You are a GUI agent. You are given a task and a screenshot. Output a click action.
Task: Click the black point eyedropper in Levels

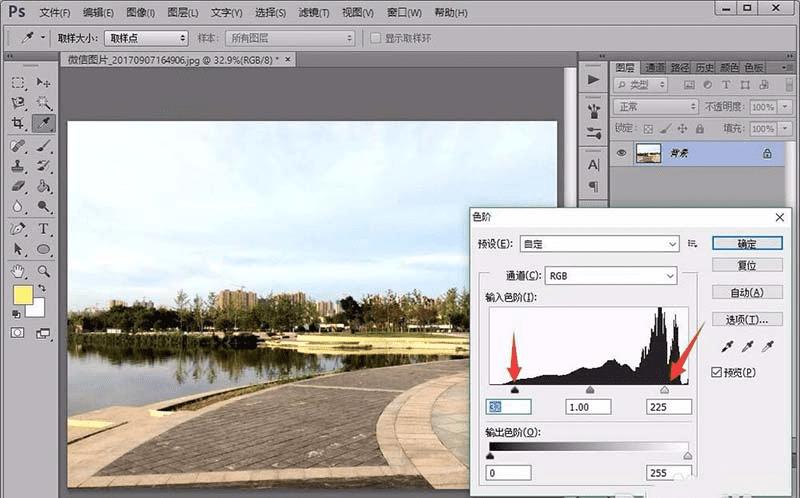tap(729, 346)
